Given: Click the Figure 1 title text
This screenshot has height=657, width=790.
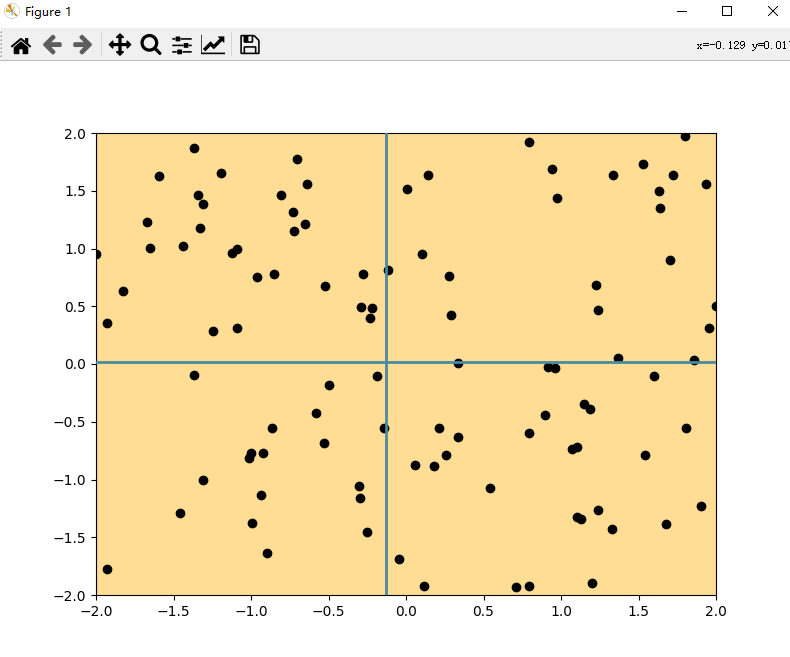Looking at the screenshot, I should click(x=48, y=12).
